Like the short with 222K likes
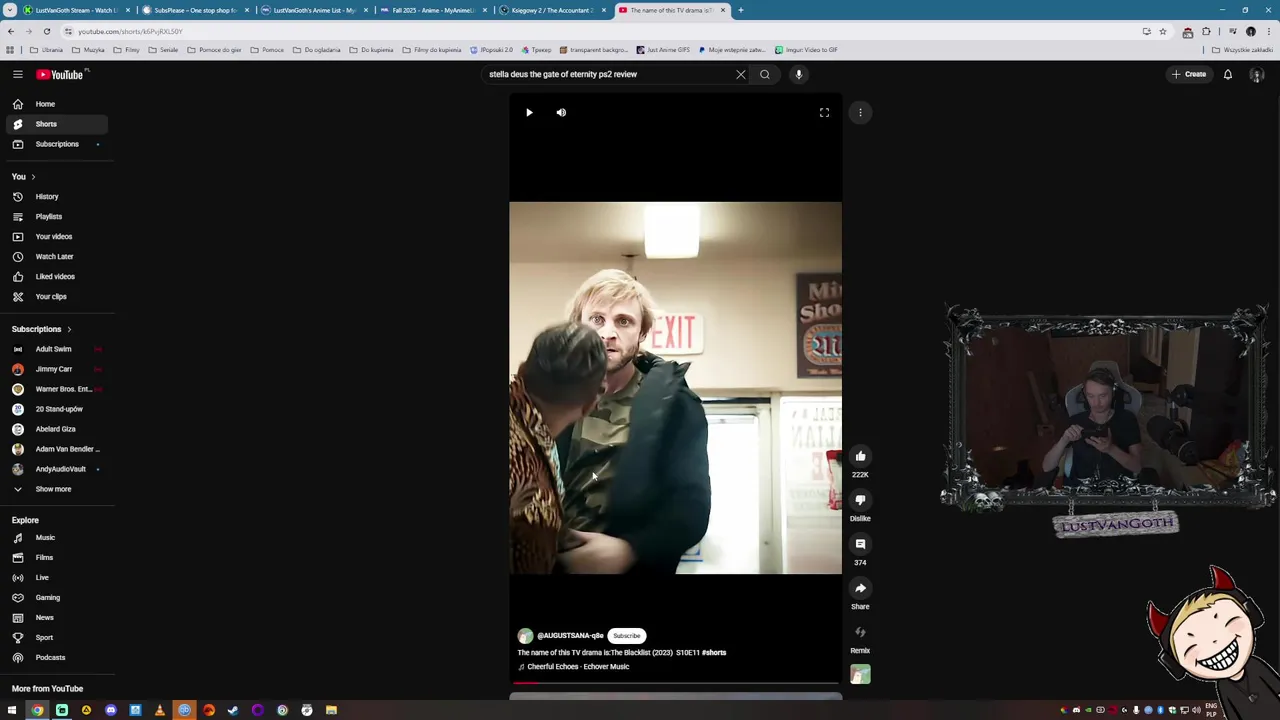 pos(860,456)
